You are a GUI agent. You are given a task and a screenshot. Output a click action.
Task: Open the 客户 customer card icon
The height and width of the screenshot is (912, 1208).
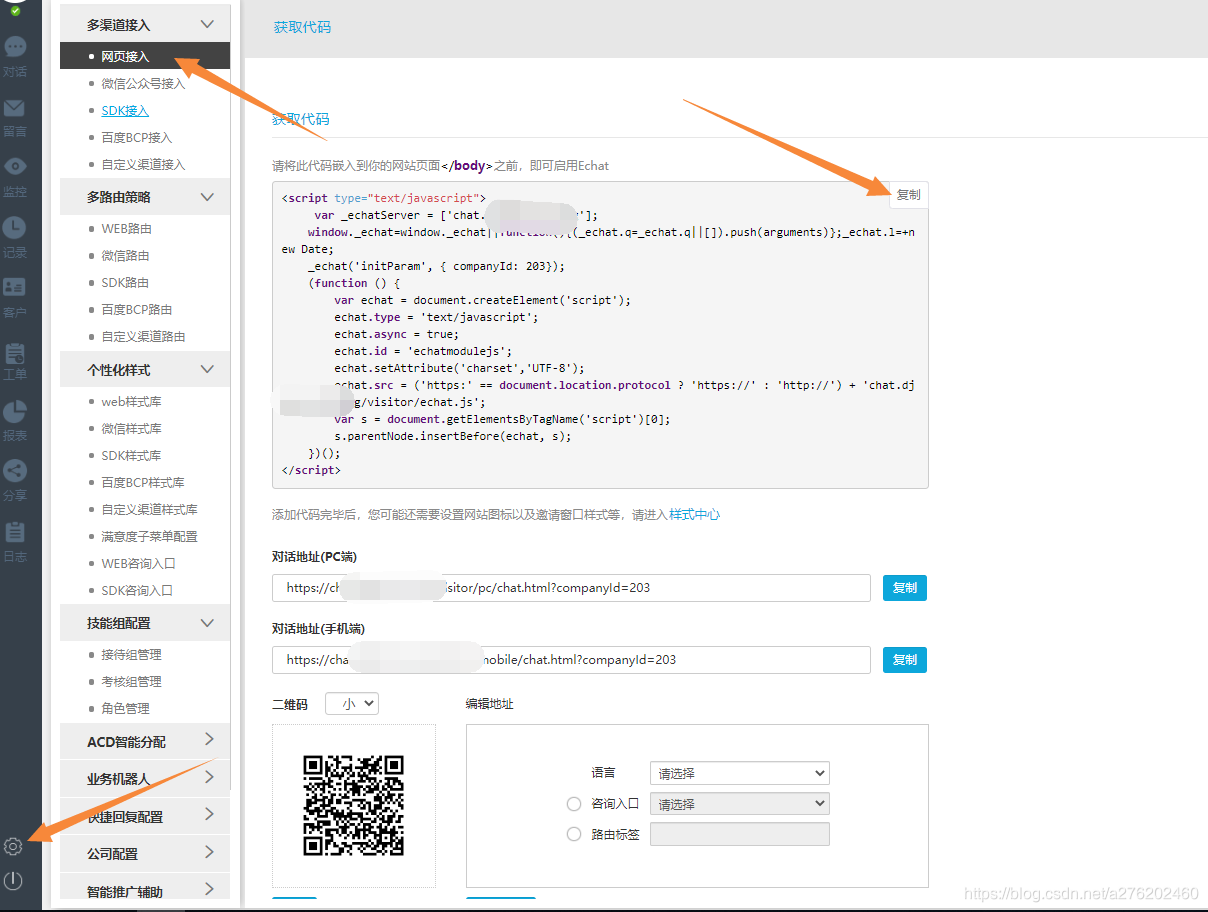pyautogui.click(x=15, y=288)
